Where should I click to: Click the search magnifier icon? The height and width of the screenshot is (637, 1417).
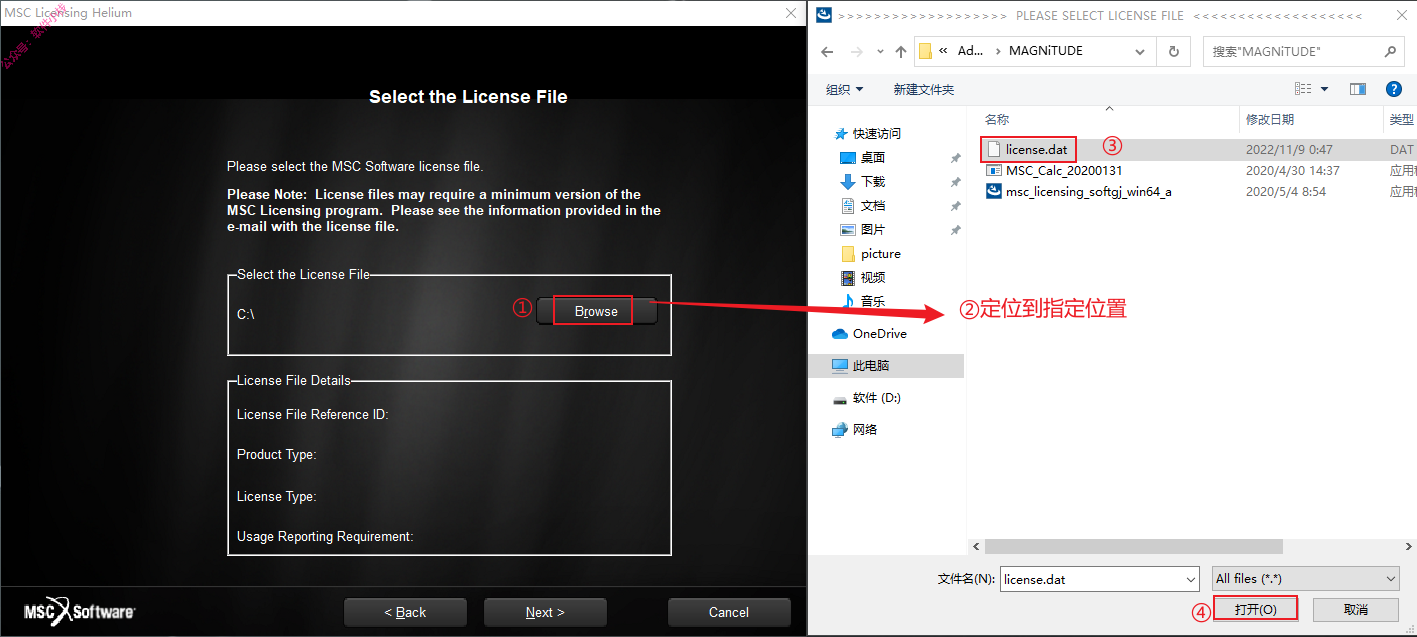[x=1390, y=52]
